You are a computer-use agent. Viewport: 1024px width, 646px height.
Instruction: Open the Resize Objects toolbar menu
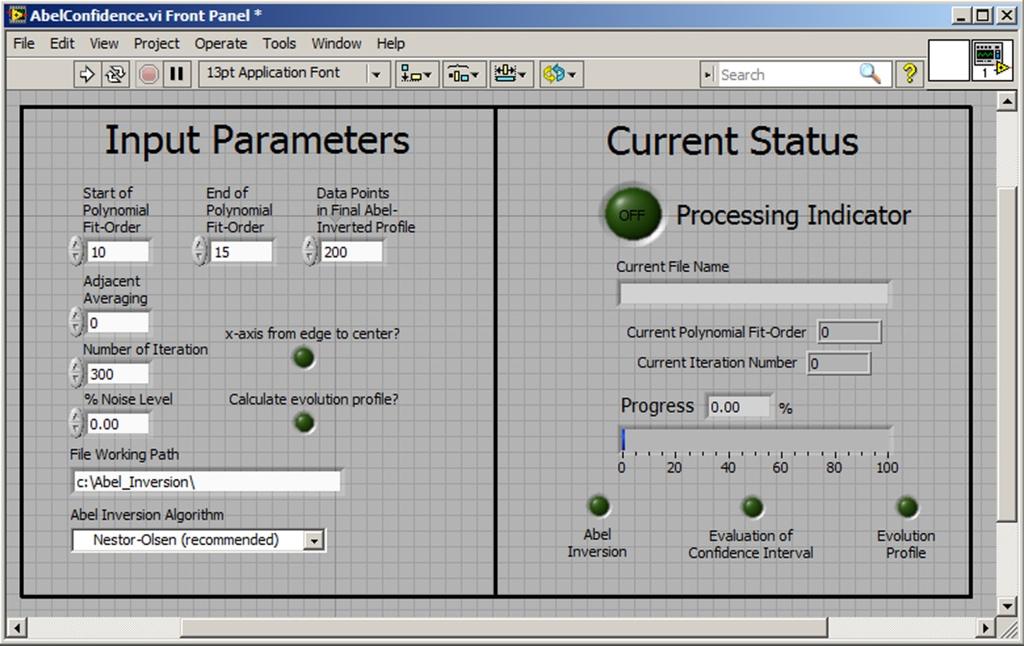[x=510, y=74]
